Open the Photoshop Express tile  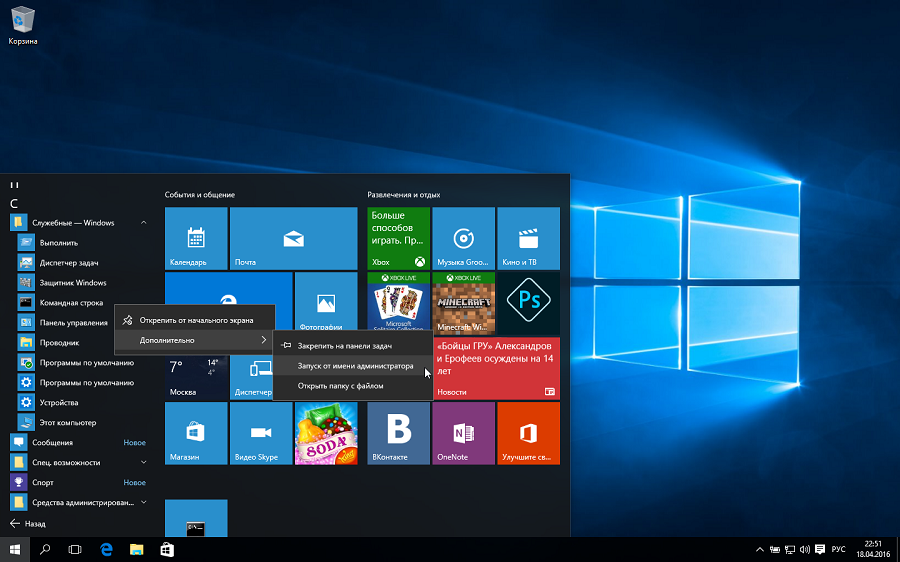pyautogui.click(x=528, y=302)
